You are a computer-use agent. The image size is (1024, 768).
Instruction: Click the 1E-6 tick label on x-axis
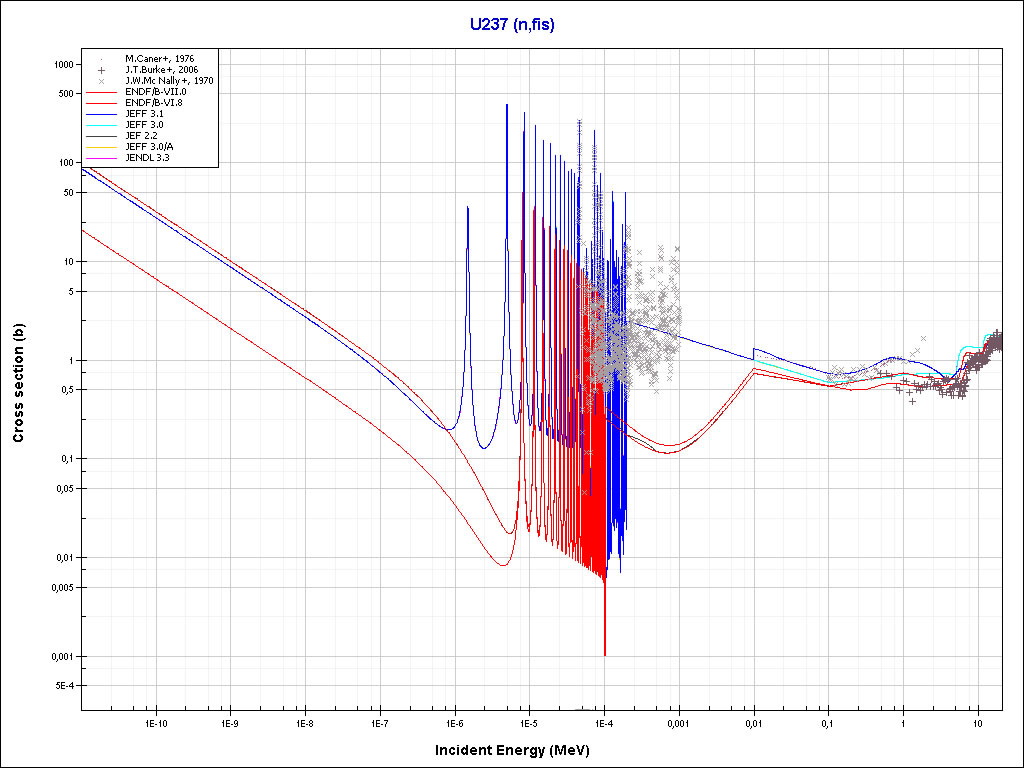pos(454,722)
